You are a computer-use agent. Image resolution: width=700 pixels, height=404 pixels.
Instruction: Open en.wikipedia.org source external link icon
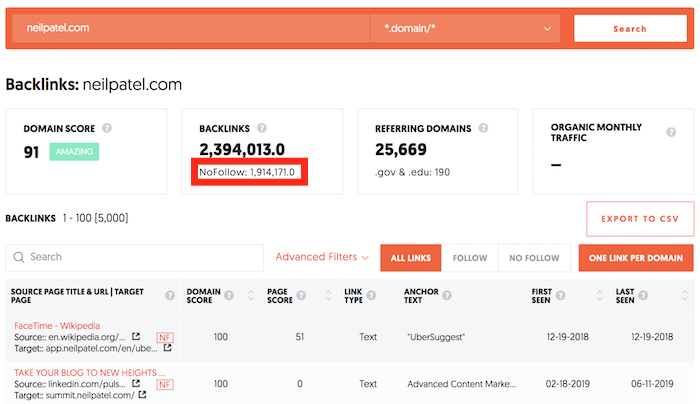tap(136, 336)
